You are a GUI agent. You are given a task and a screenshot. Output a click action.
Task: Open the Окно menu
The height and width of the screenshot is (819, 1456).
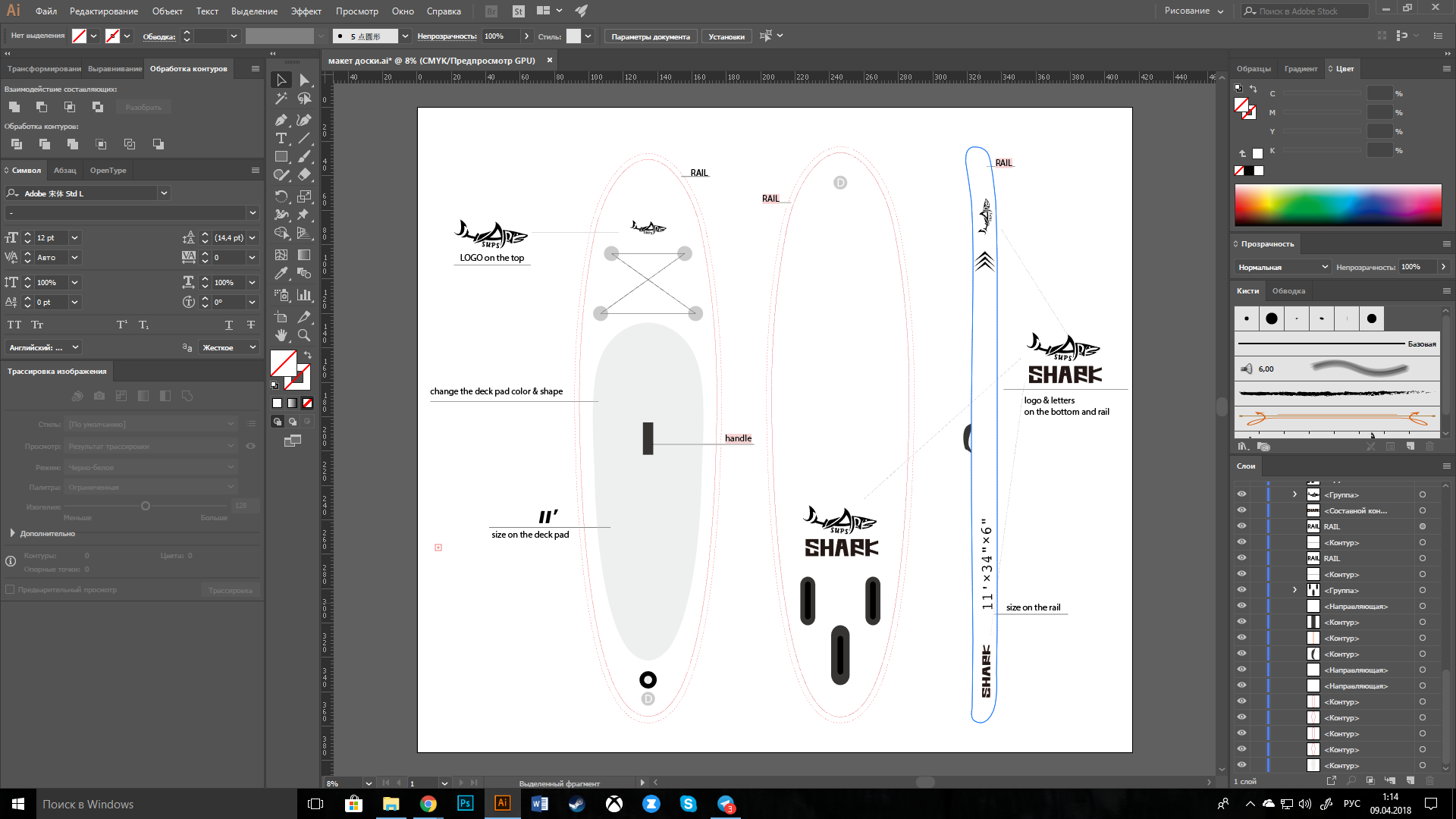click(403, 11)
